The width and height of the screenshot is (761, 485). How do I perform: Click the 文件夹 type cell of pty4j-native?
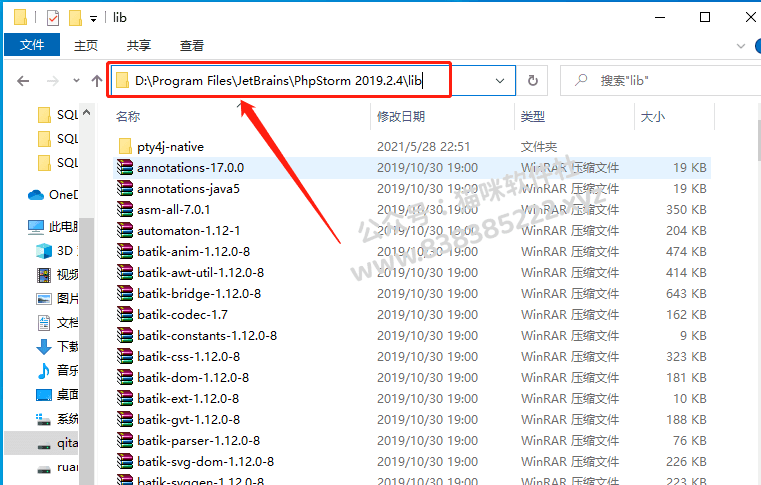(x=539, y=147)
